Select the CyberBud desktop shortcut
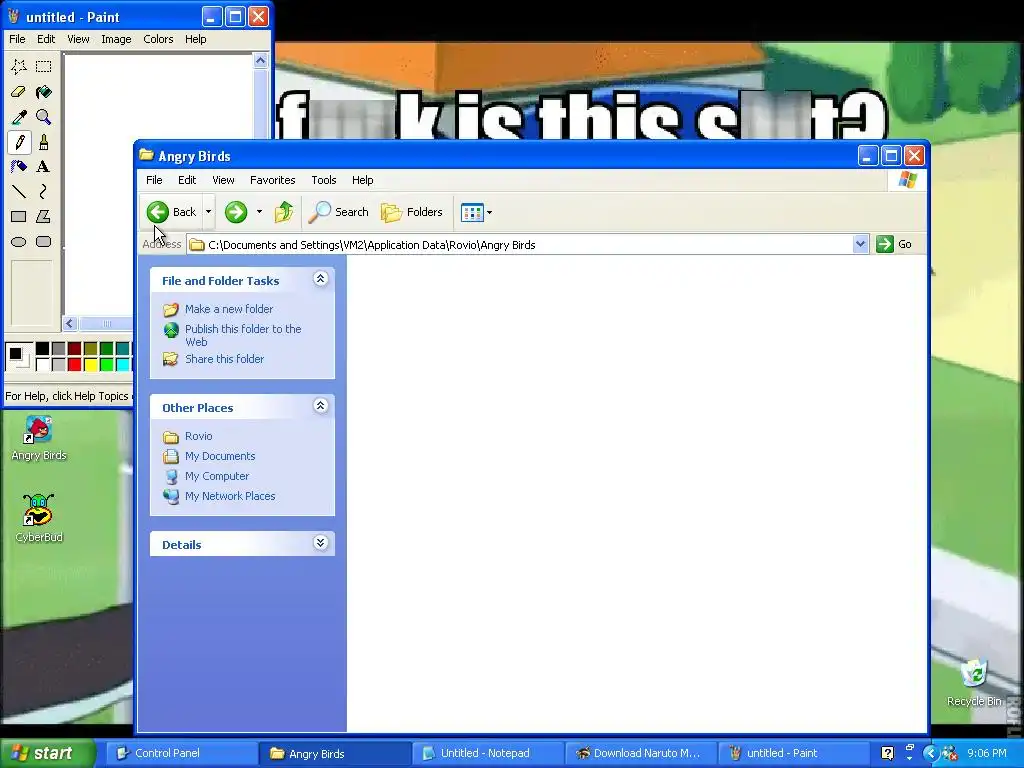 (39, 519)
